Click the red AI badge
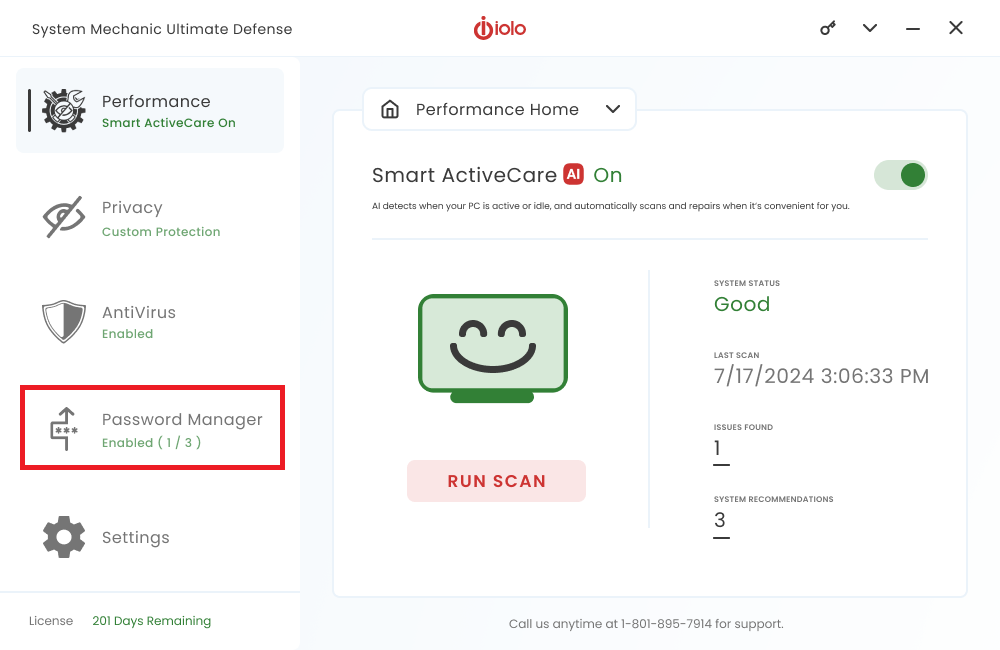 pyautogui.click(x=573, y=174)
